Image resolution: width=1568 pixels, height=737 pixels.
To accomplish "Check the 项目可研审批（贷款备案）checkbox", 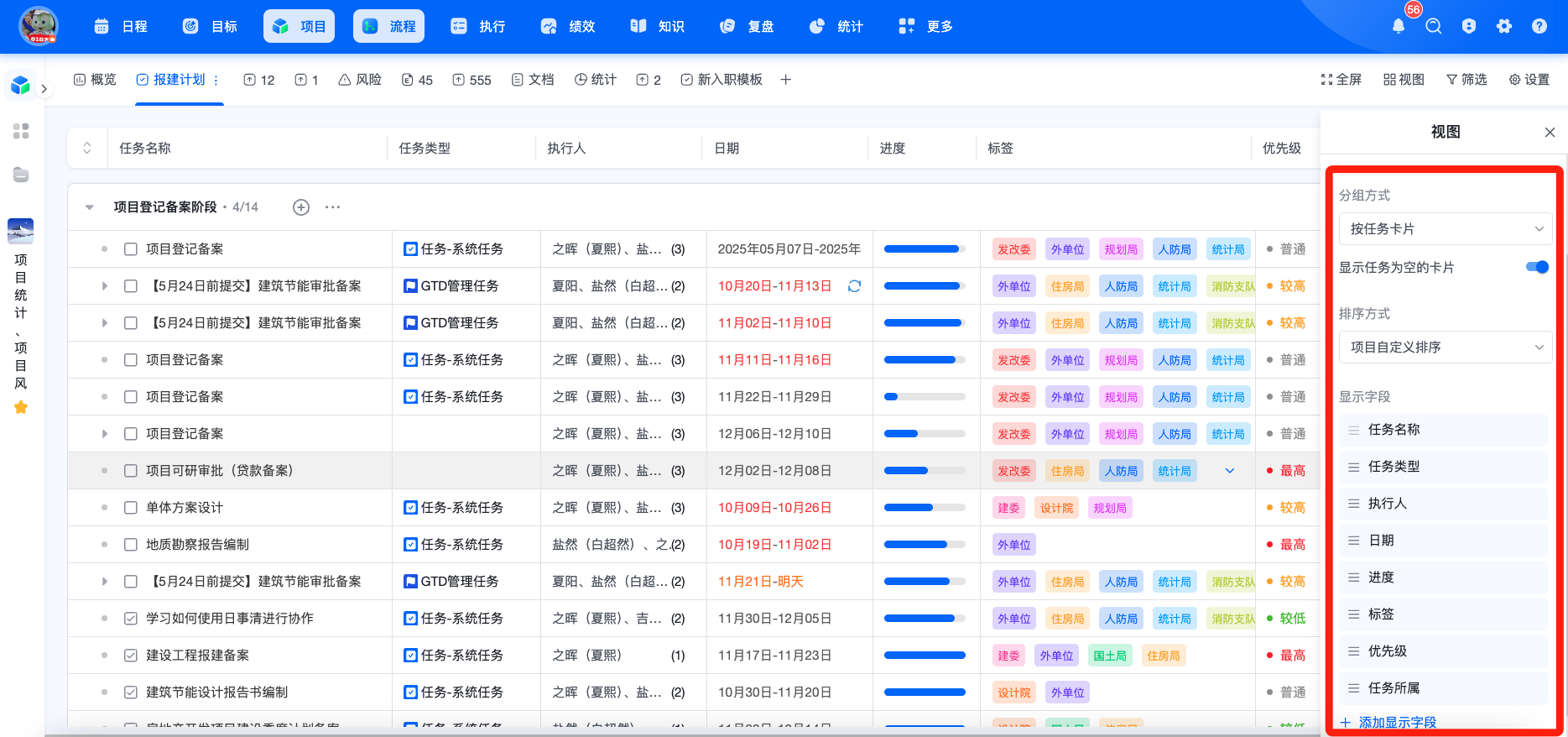I will 131,471.
